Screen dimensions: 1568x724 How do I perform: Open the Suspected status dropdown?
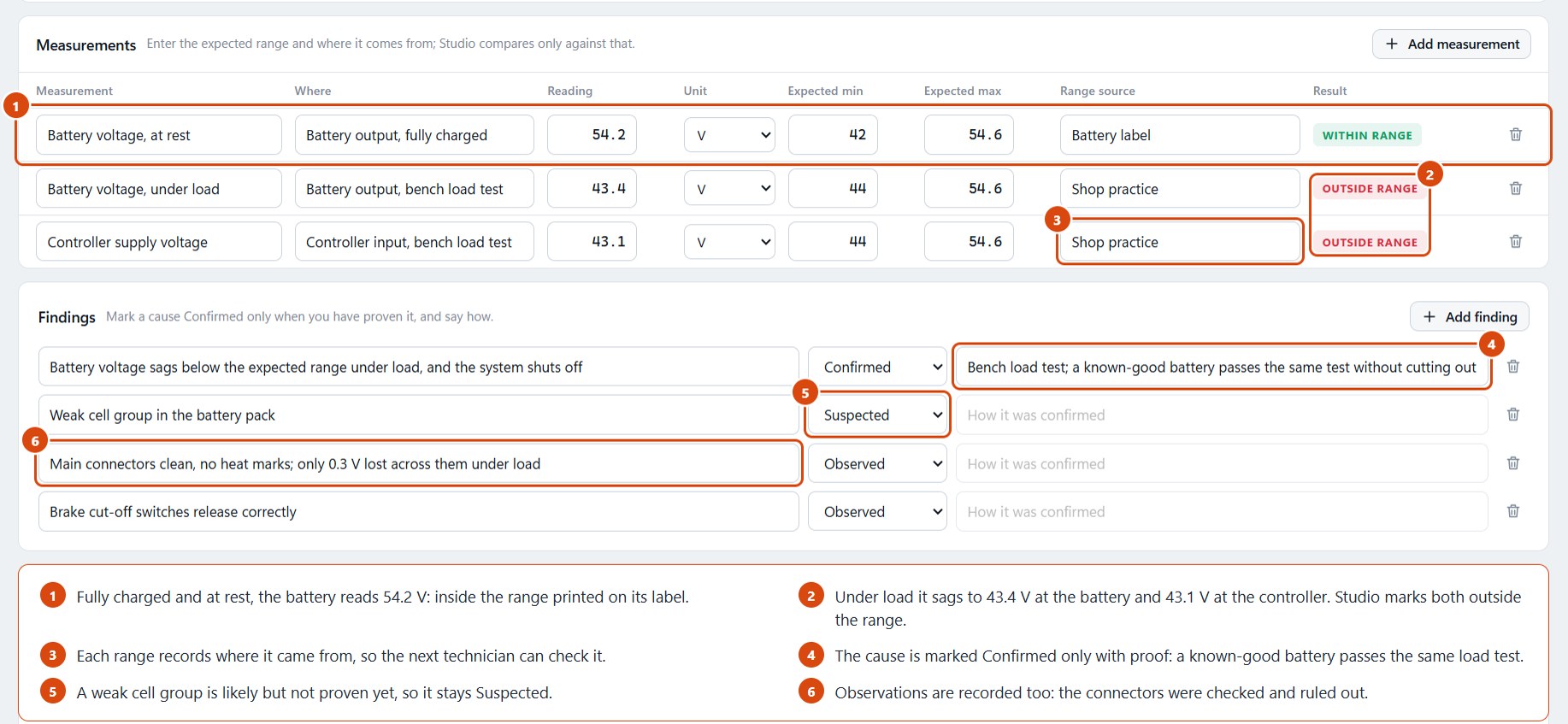[877, 415]
